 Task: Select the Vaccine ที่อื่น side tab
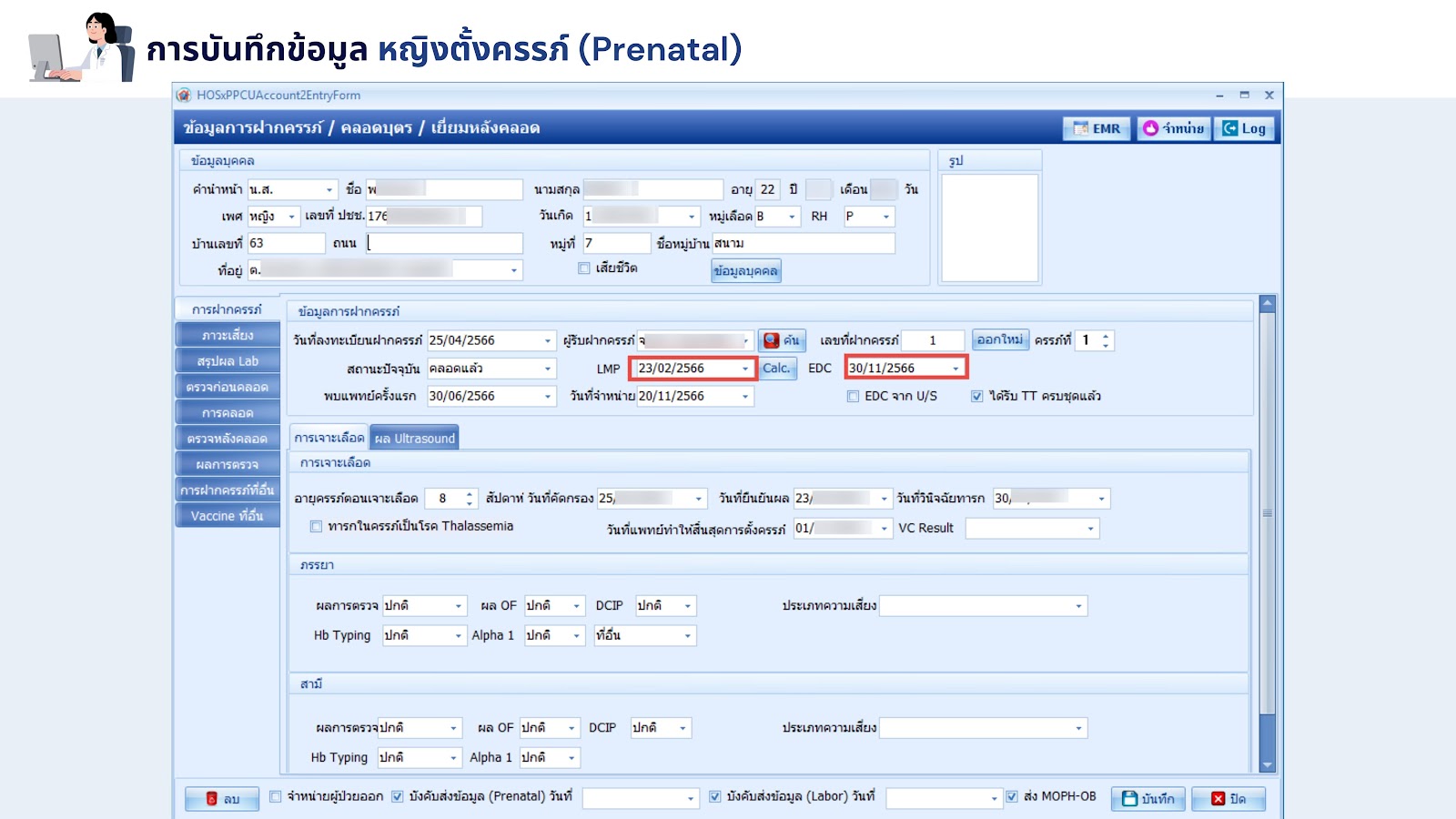coord(227,516)
